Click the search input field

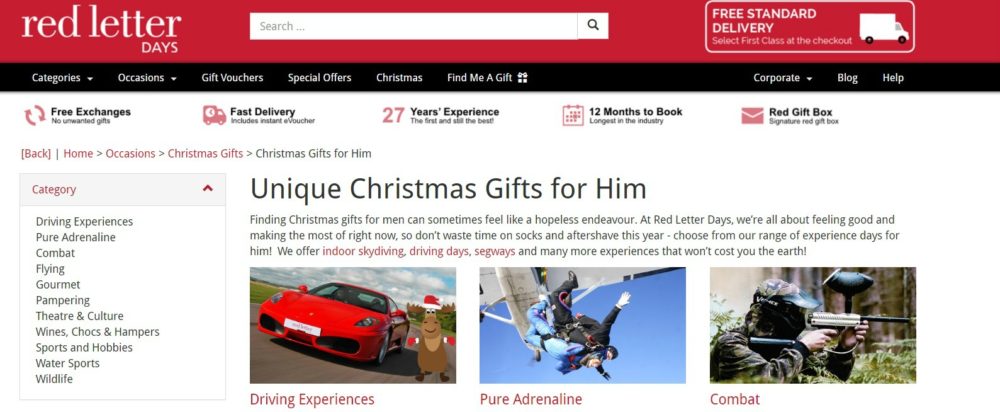click(x=413, y=26)
